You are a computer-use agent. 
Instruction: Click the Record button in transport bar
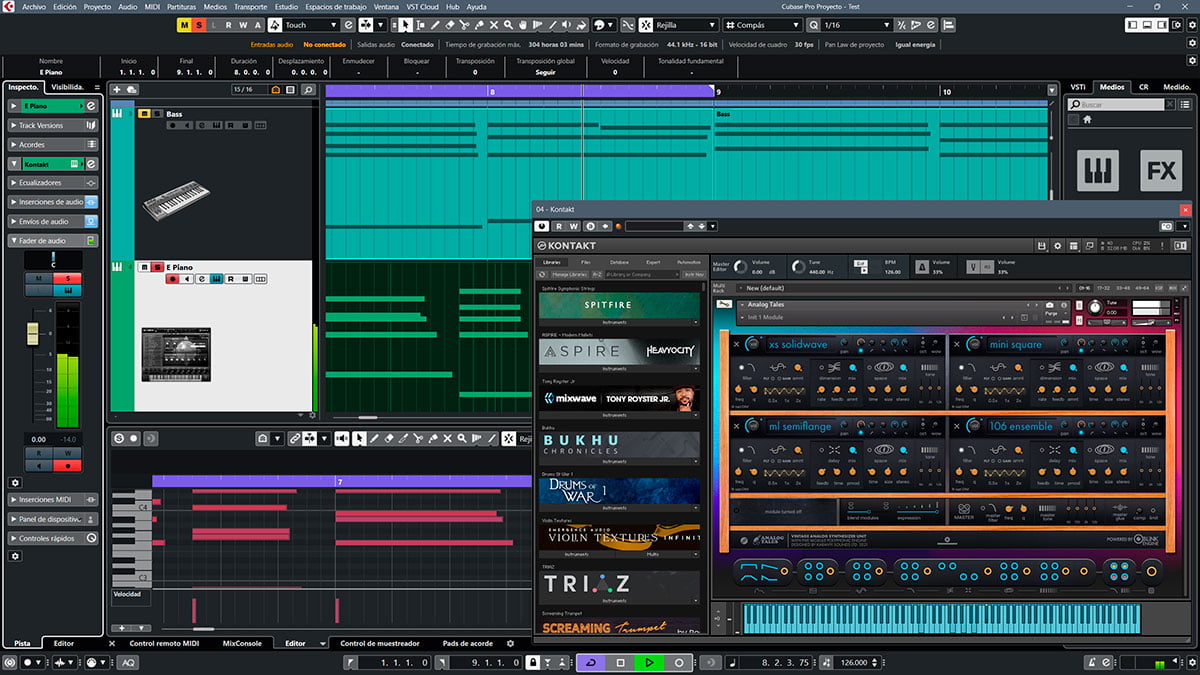coord(679,662)
